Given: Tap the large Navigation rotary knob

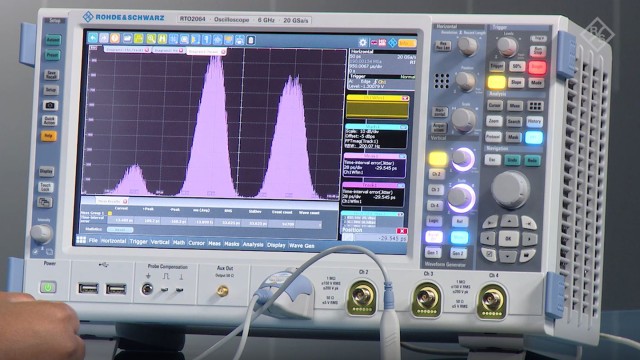Looking at the screenshot, I should click(x=510, y=189).
